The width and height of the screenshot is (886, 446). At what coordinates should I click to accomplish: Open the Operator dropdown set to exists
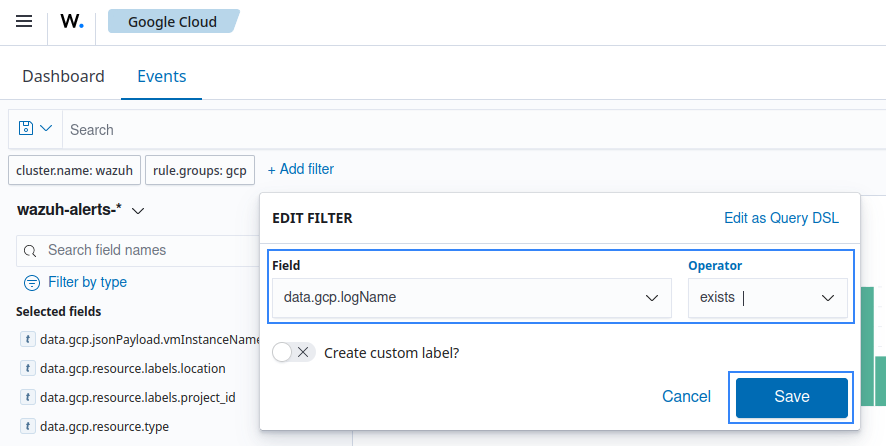[767, 298]
